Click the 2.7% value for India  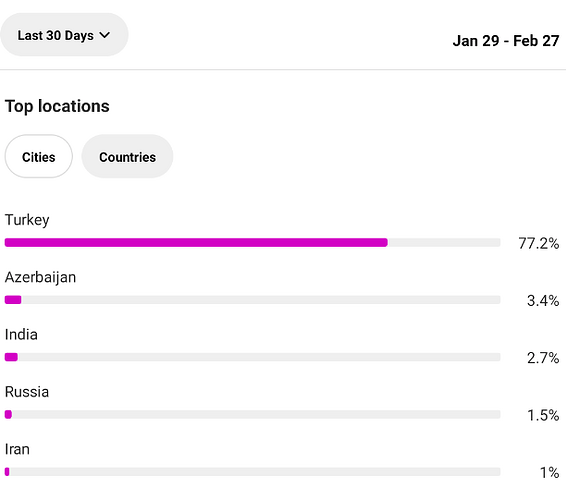tap(543, 358)
